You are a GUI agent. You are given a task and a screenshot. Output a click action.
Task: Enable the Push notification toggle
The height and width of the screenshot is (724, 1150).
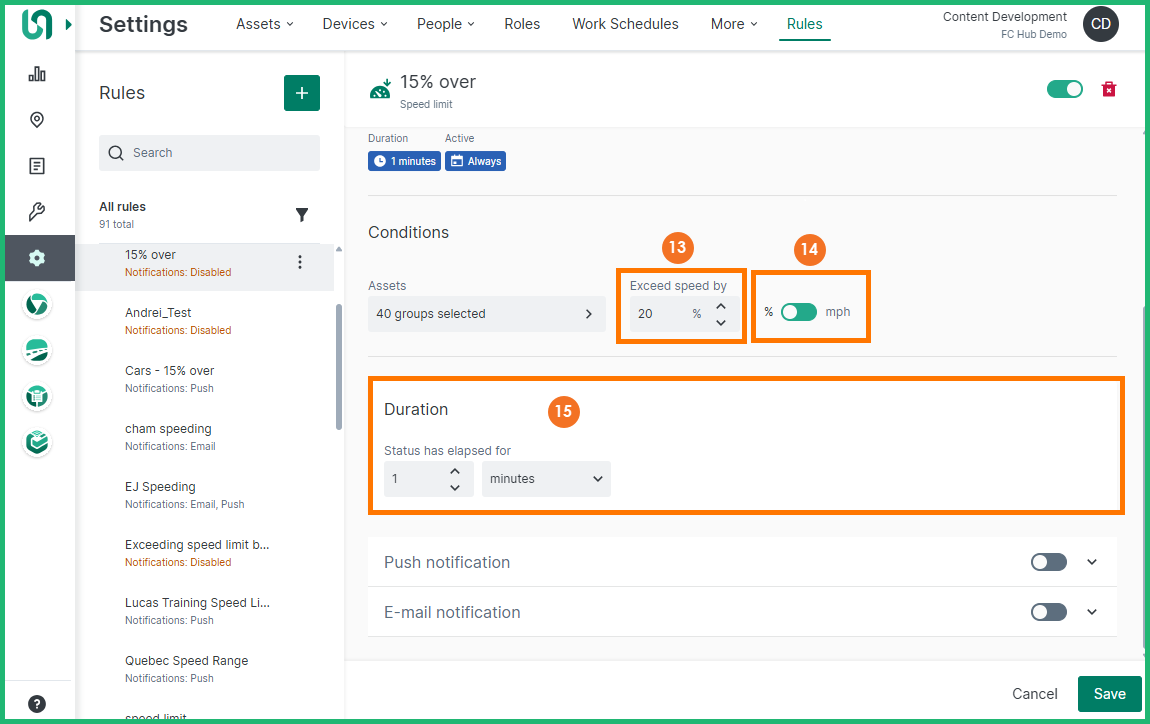pyautogui.click(x=1049, y=562)
